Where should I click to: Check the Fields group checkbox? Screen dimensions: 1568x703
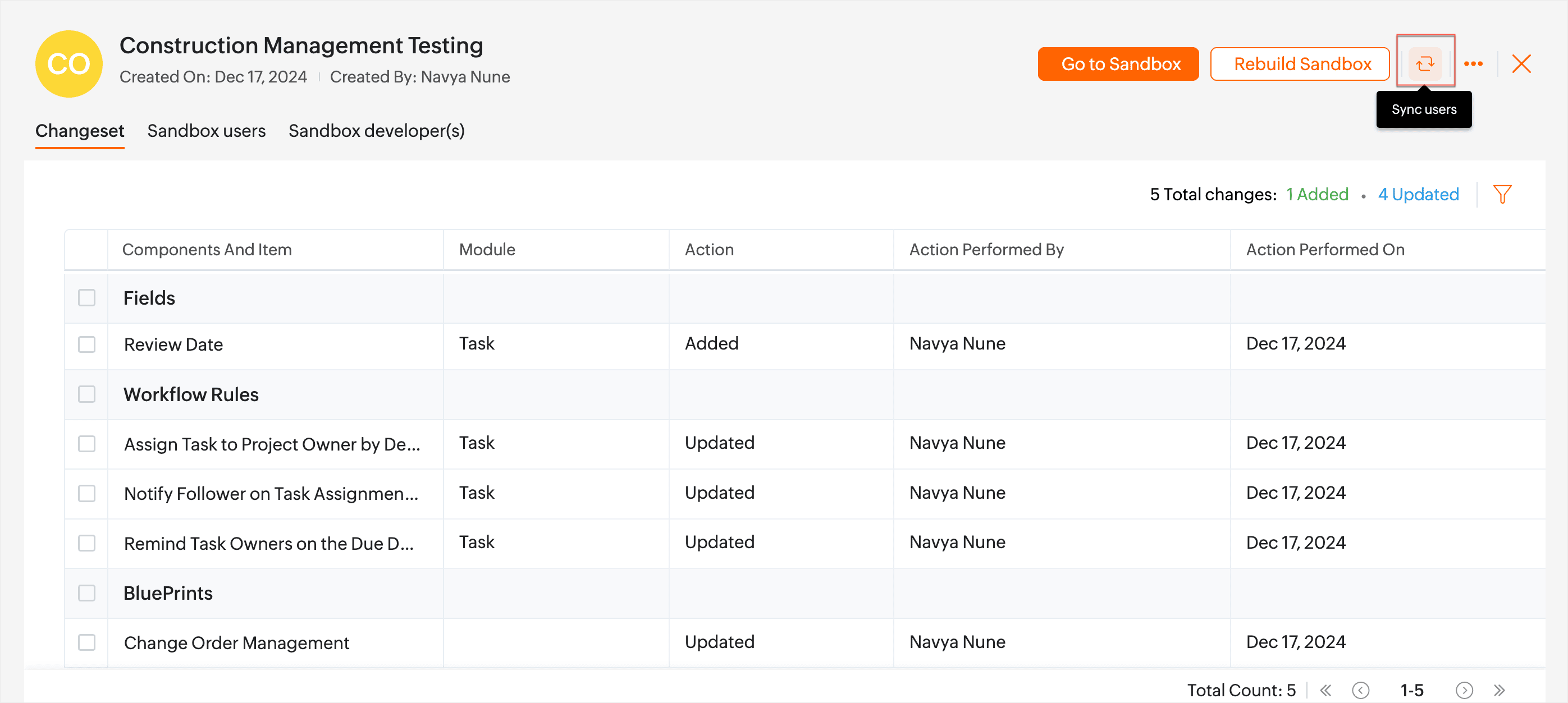pyautogui.click(x=86, y=297)
